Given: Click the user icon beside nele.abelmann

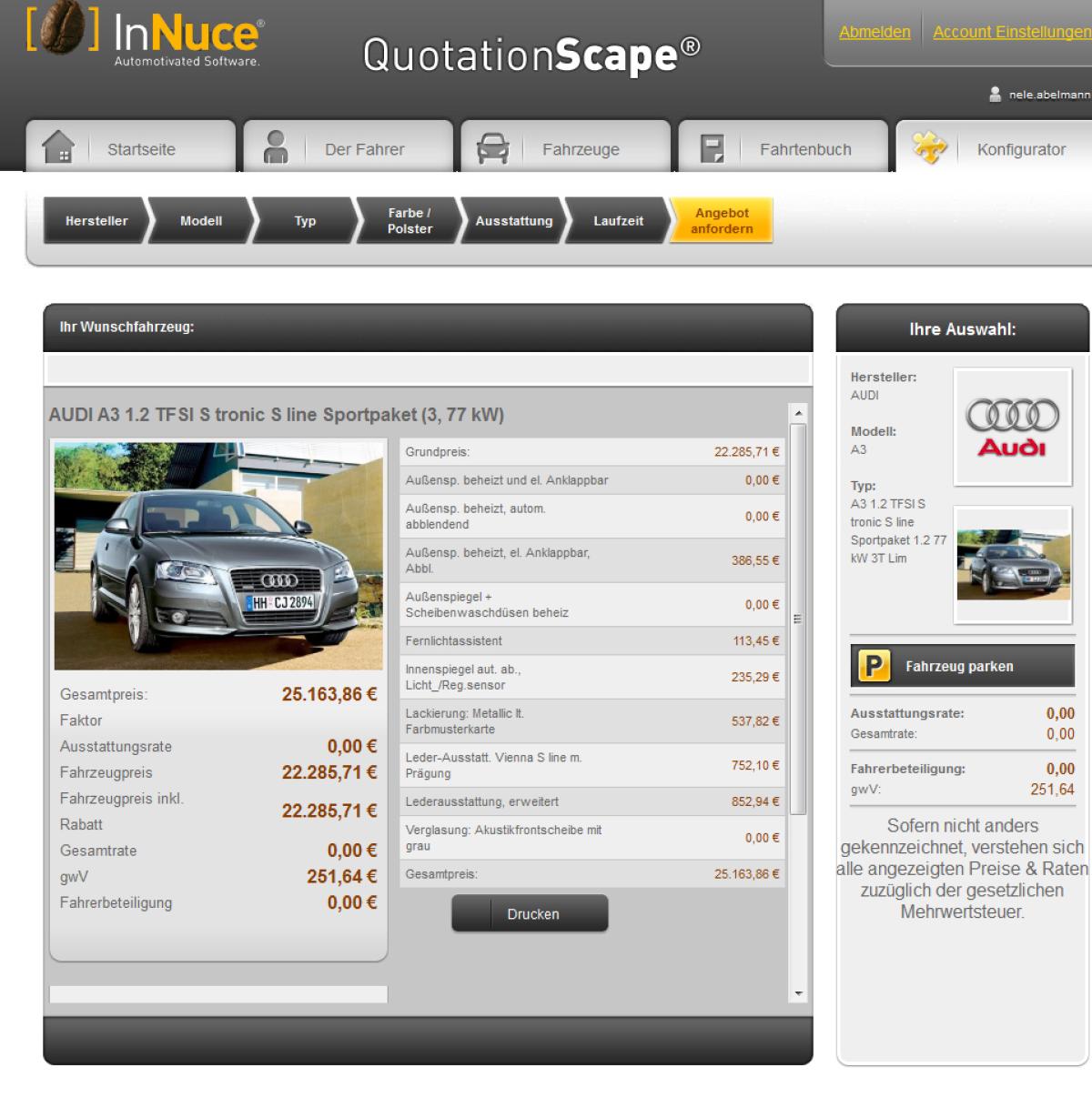Looking at the screenshot, I should pyautogui.click(x=995, y=94).
